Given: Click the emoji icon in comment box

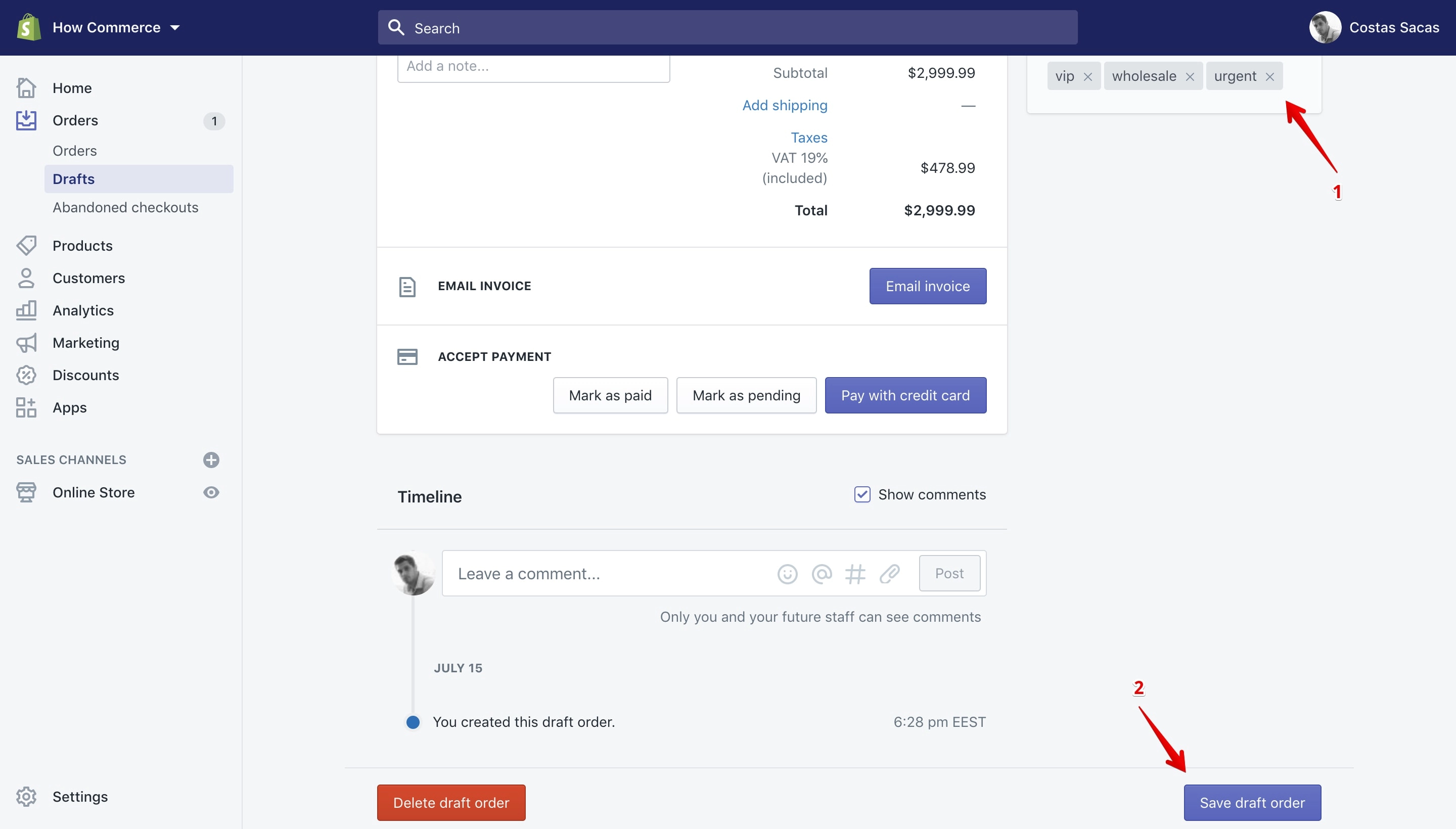Looking at the screenshot, I should point(787,574).
